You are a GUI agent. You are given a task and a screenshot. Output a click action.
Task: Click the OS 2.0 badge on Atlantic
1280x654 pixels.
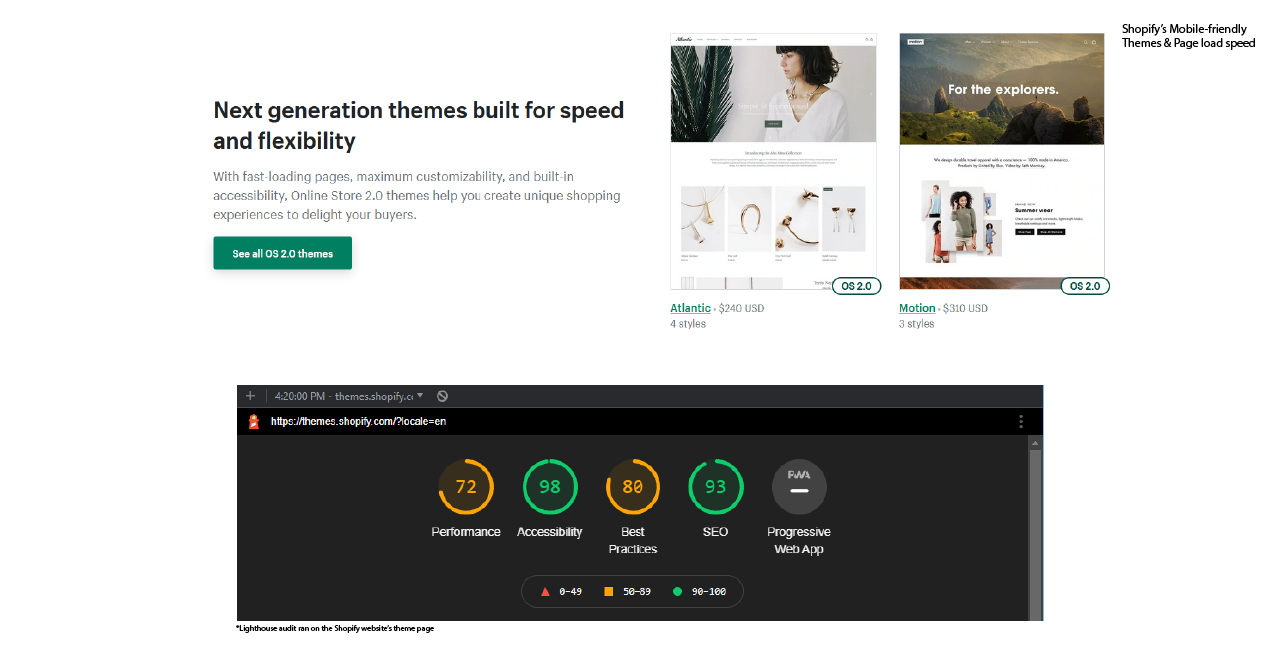click(x=856, y=286)
